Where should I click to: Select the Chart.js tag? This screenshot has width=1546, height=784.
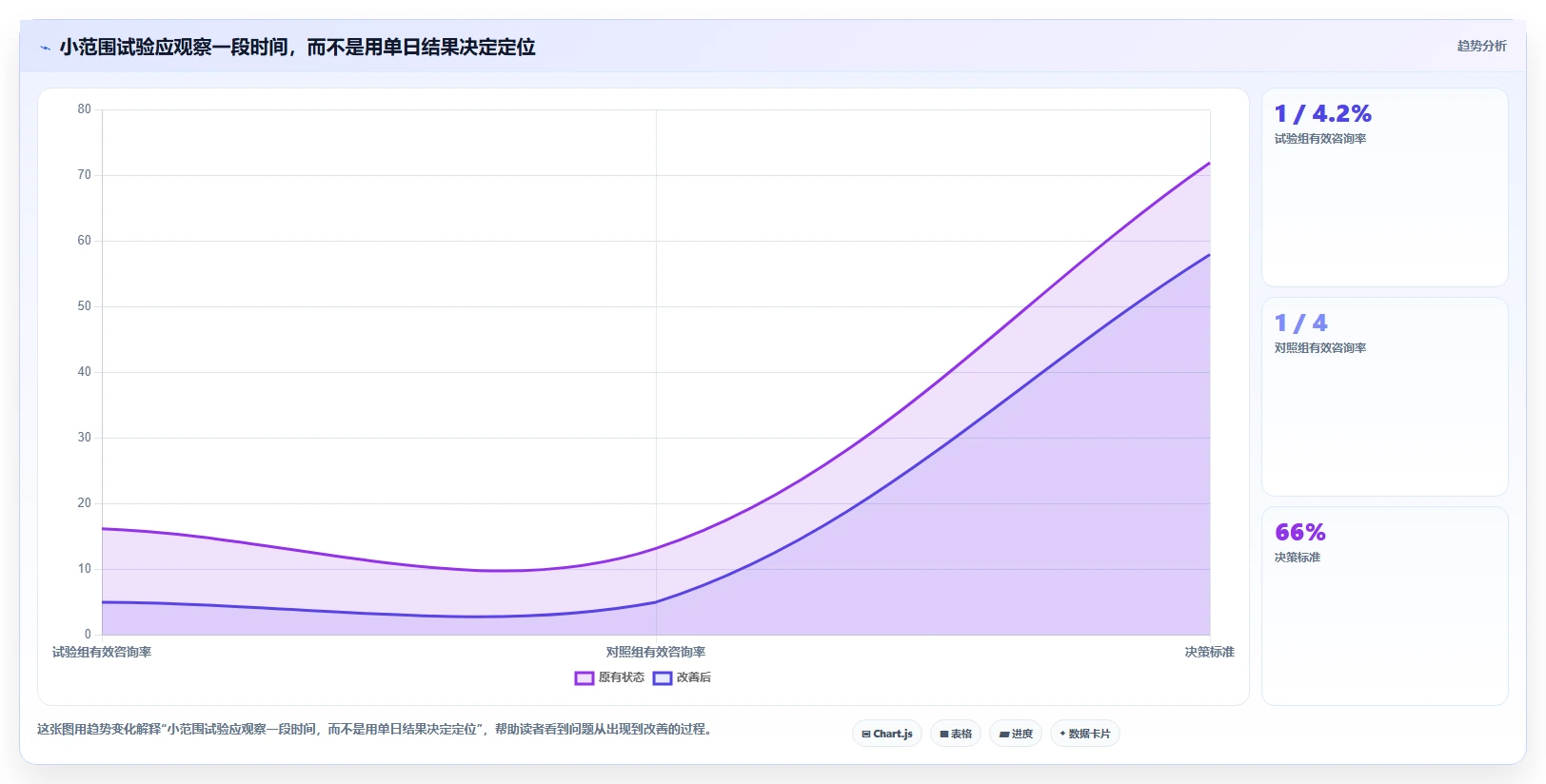tap(887, 734)
